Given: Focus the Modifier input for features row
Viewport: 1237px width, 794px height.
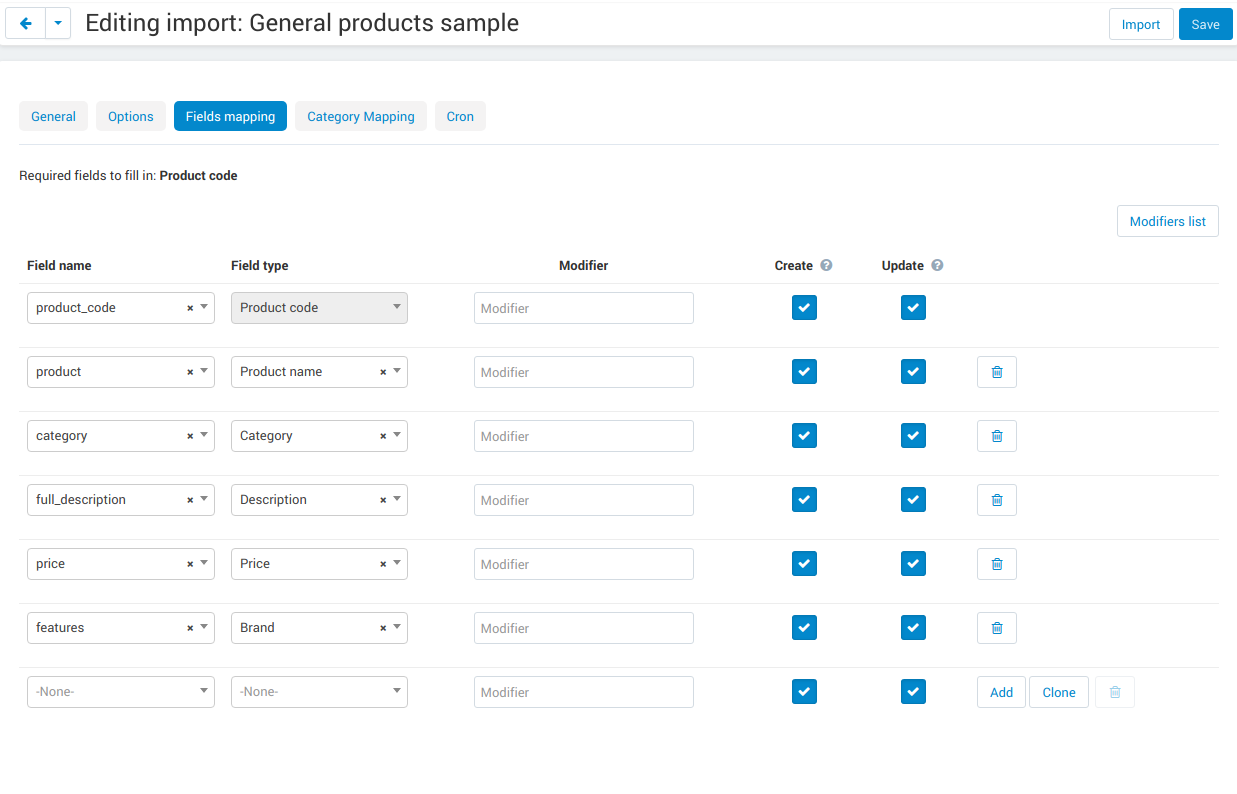Looking at the screenshot, I should 584,628.
